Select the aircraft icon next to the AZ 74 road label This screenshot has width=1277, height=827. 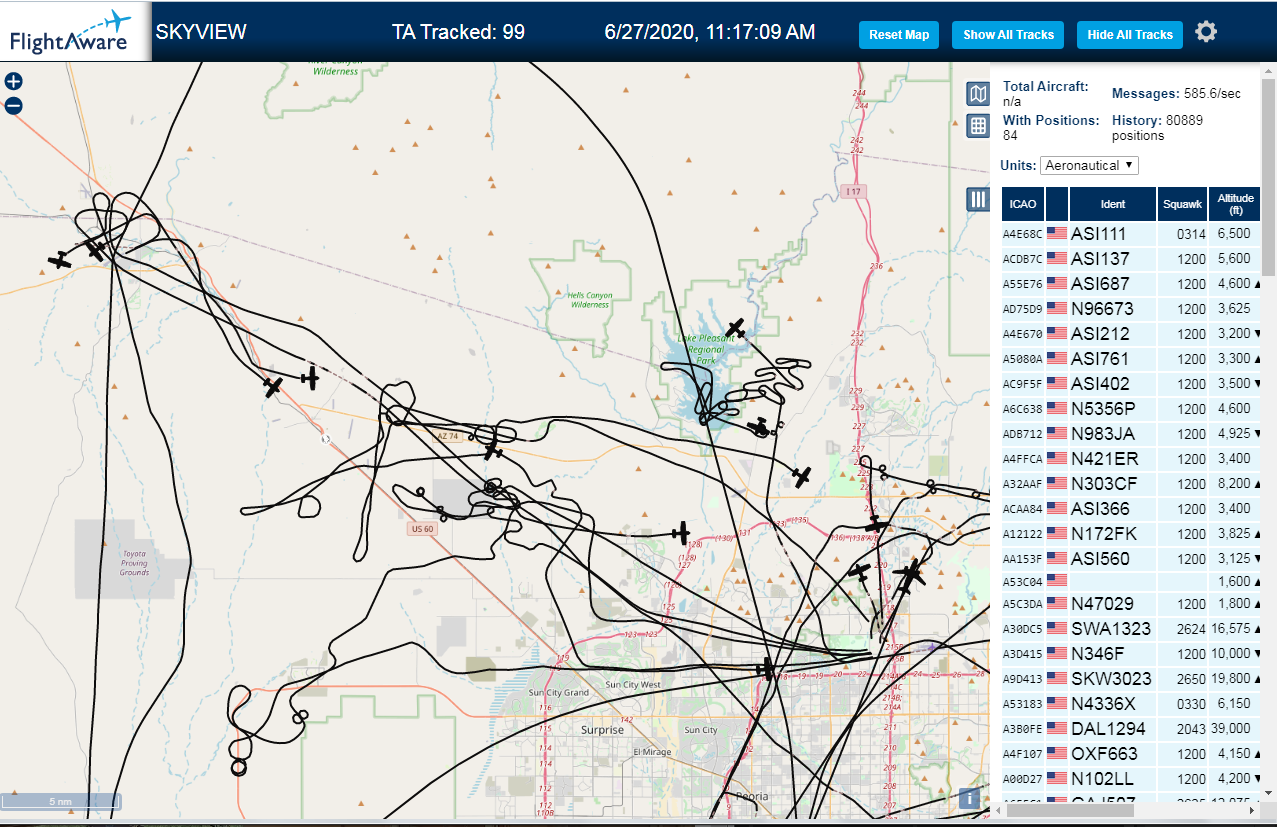[493, 450]
